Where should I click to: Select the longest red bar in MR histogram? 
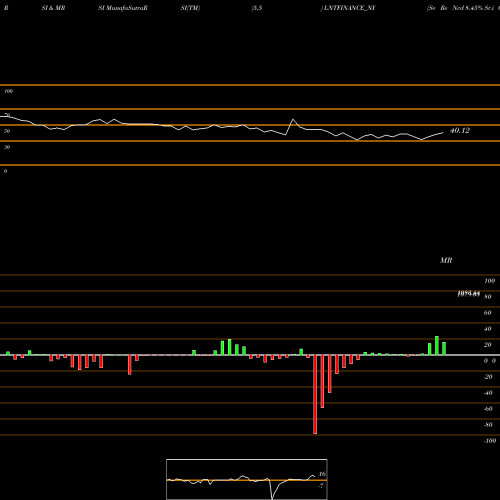coord(315,394)
